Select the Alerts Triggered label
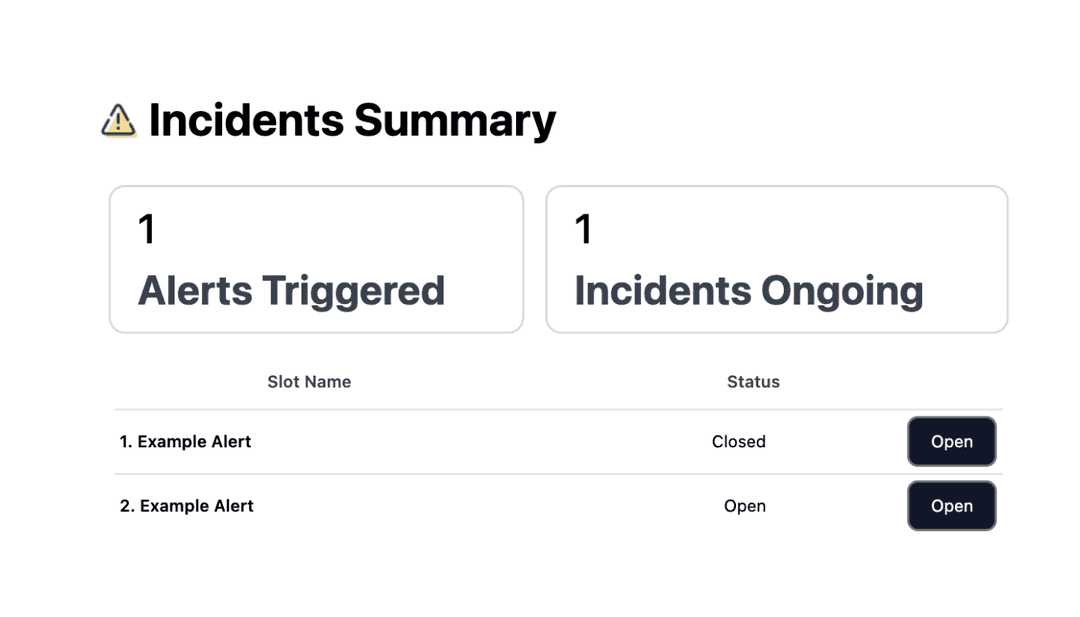The image size is (1080, 617). click(x=292, y=290)
